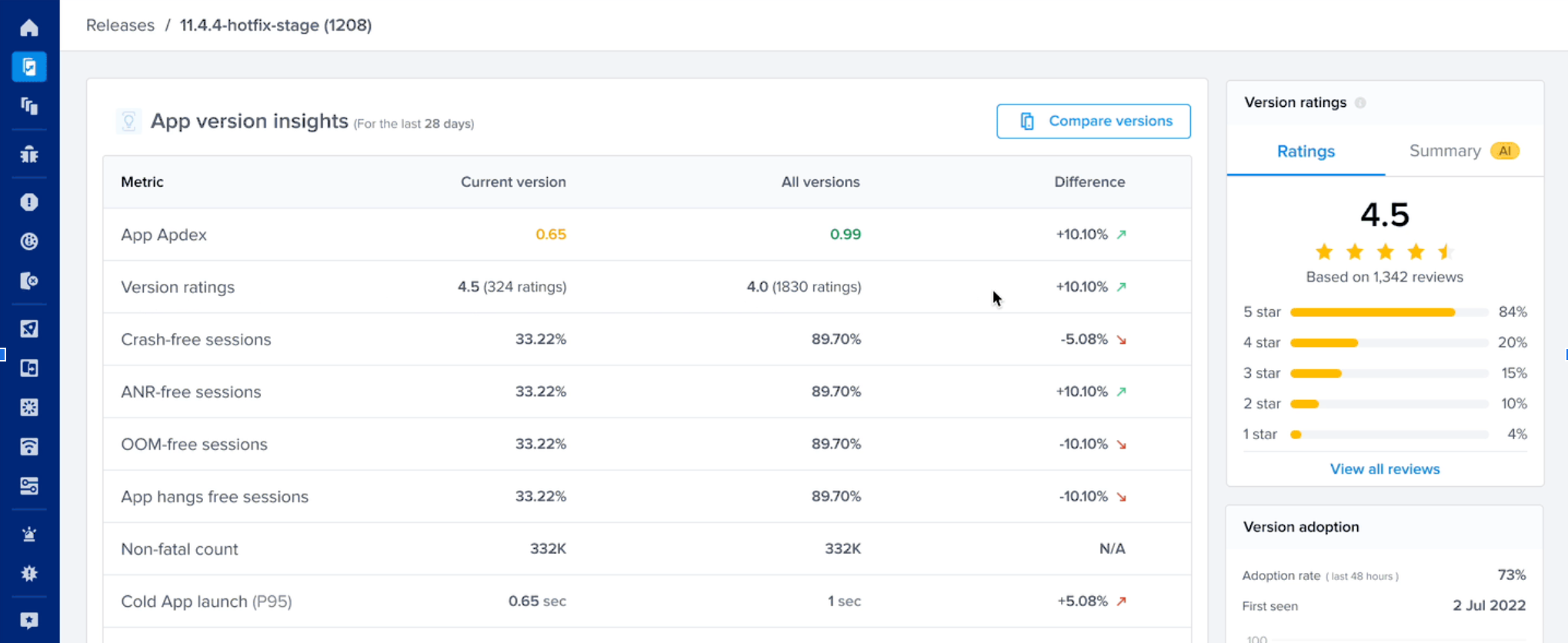Switch to the Summary AI tab

tap(1463, 152)
